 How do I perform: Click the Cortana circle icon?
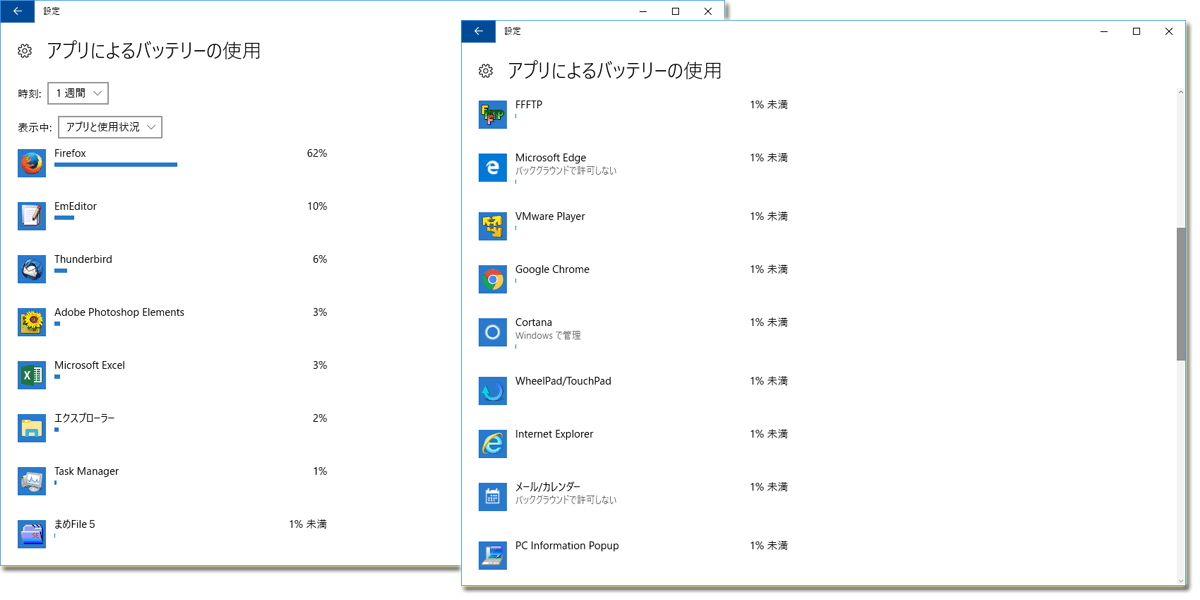(x=493, y=332)
